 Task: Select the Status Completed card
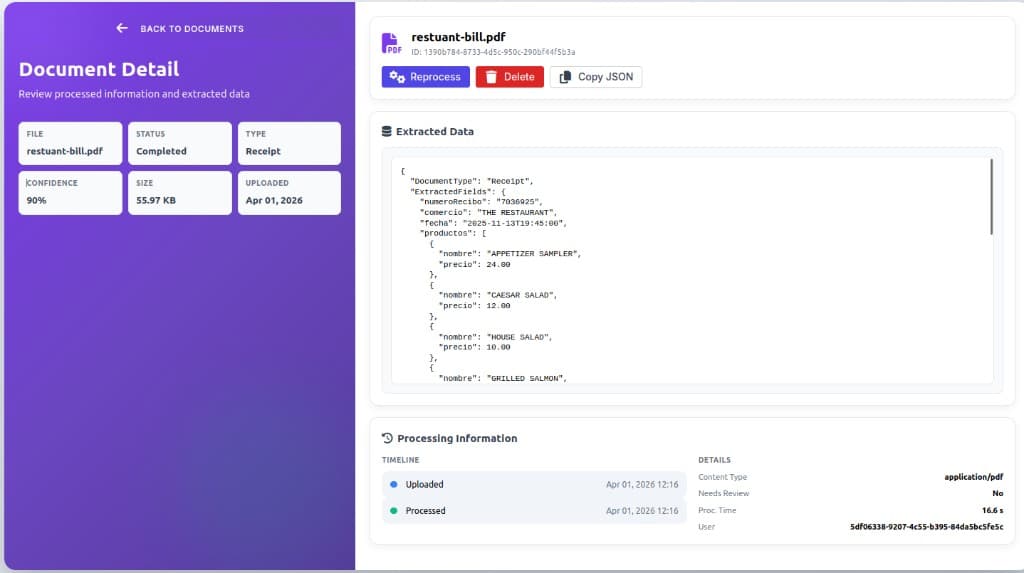[179, 143]
